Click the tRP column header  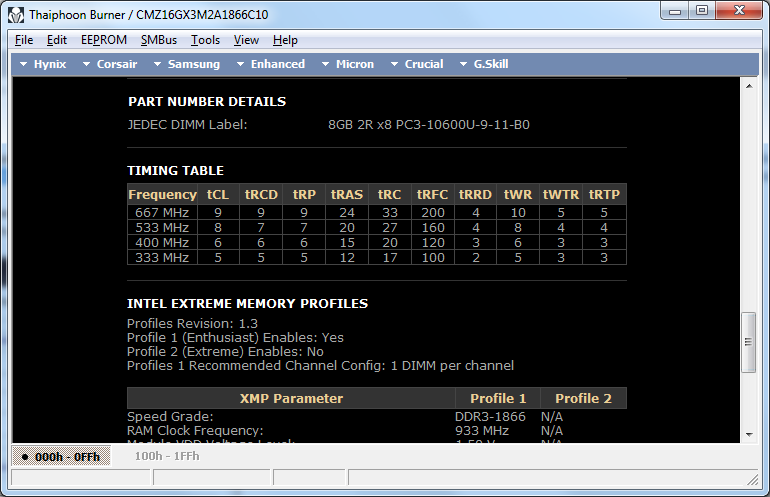[x=304, y=194]
